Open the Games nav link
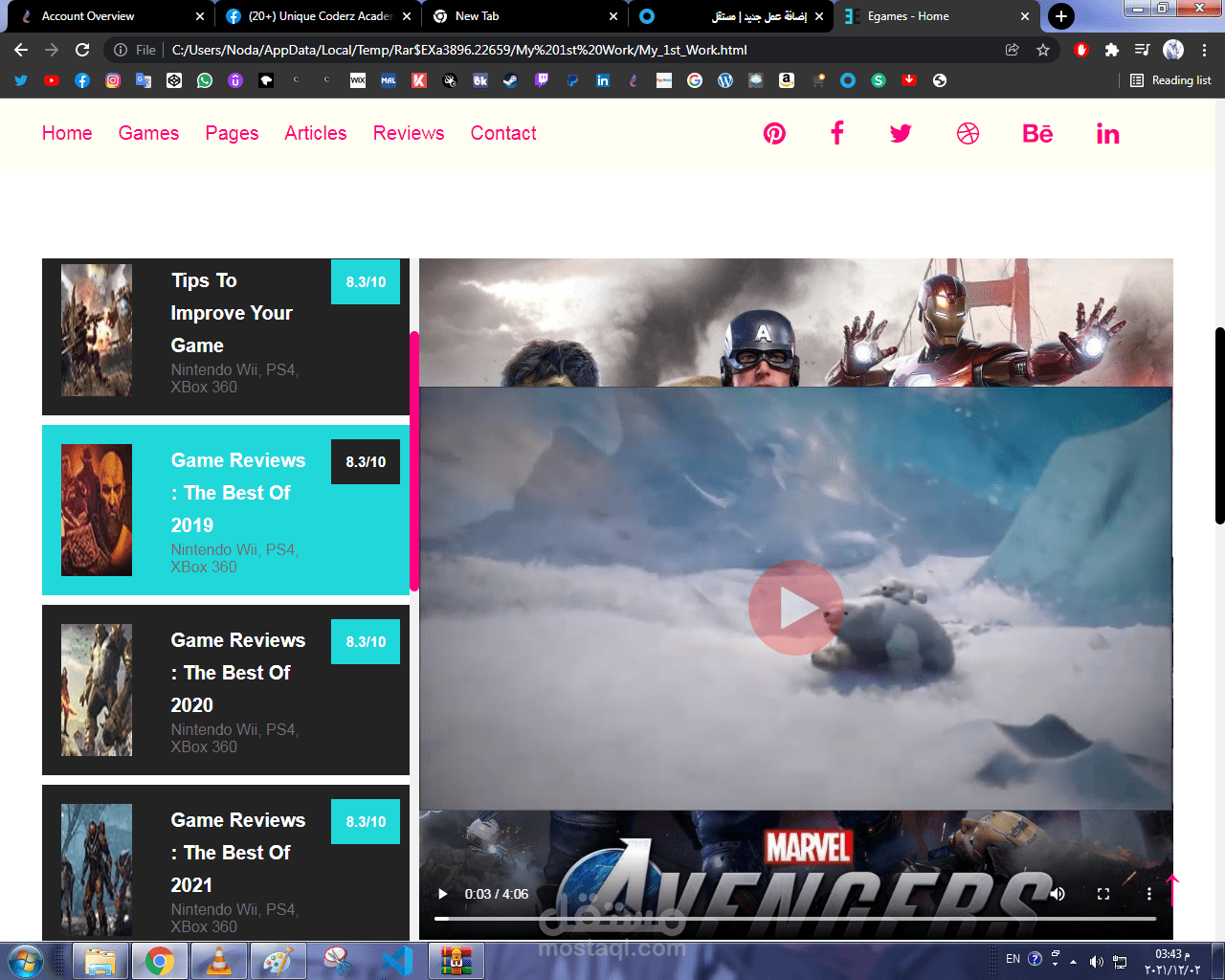 (148, 133)
